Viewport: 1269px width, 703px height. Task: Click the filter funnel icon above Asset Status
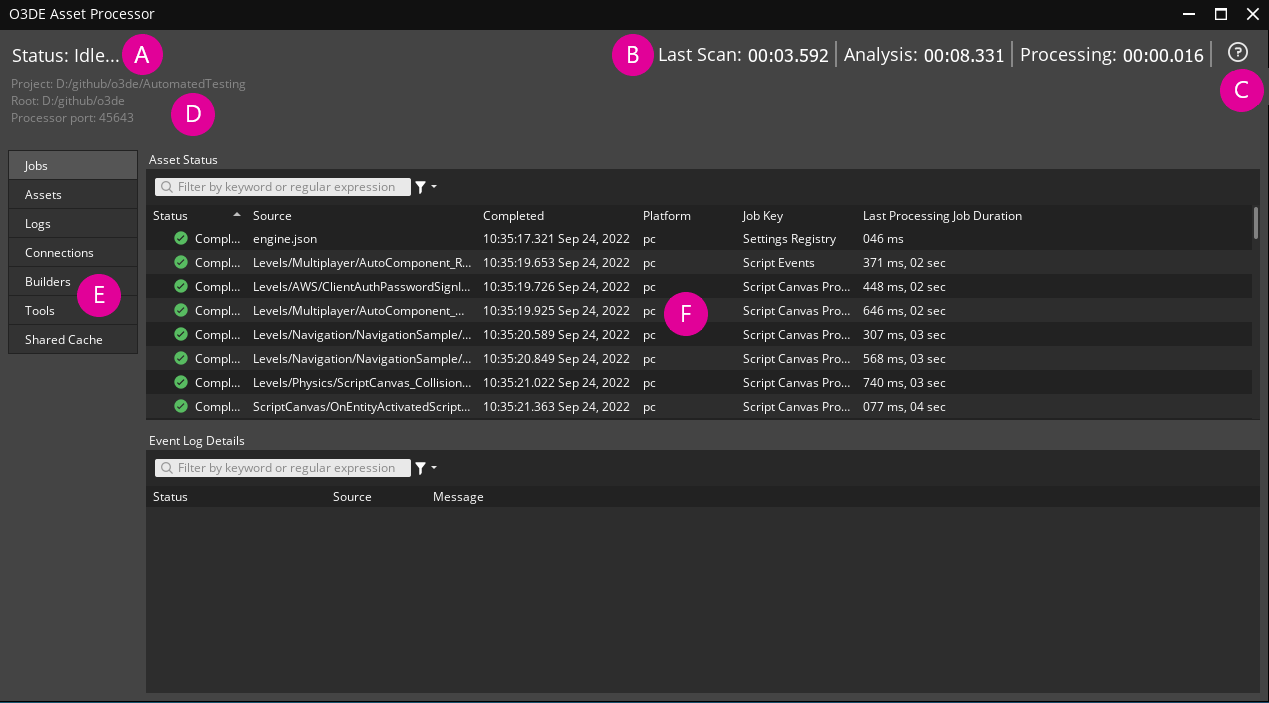420,187
